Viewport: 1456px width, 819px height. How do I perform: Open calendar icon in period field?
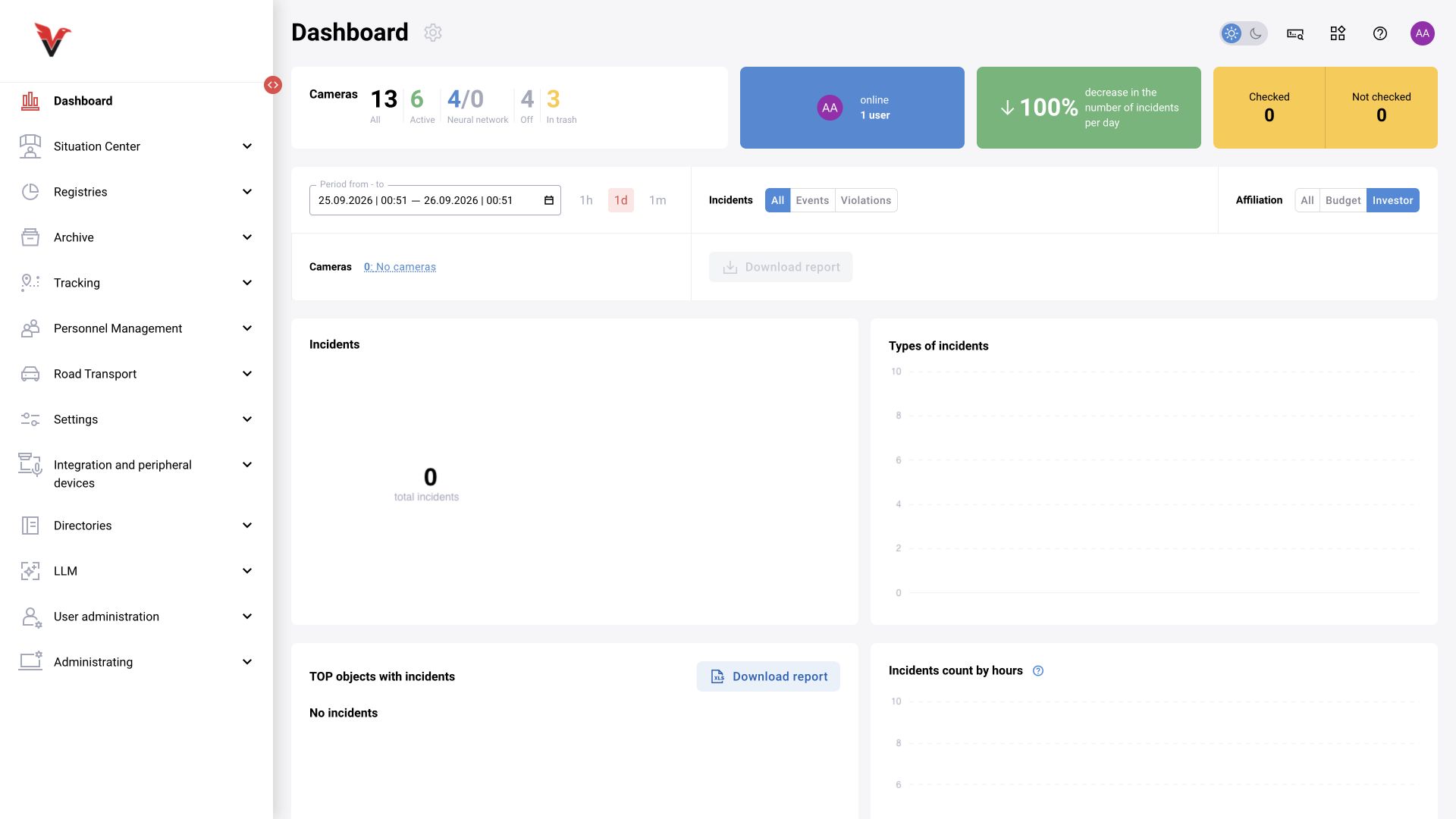coord(549,200)
